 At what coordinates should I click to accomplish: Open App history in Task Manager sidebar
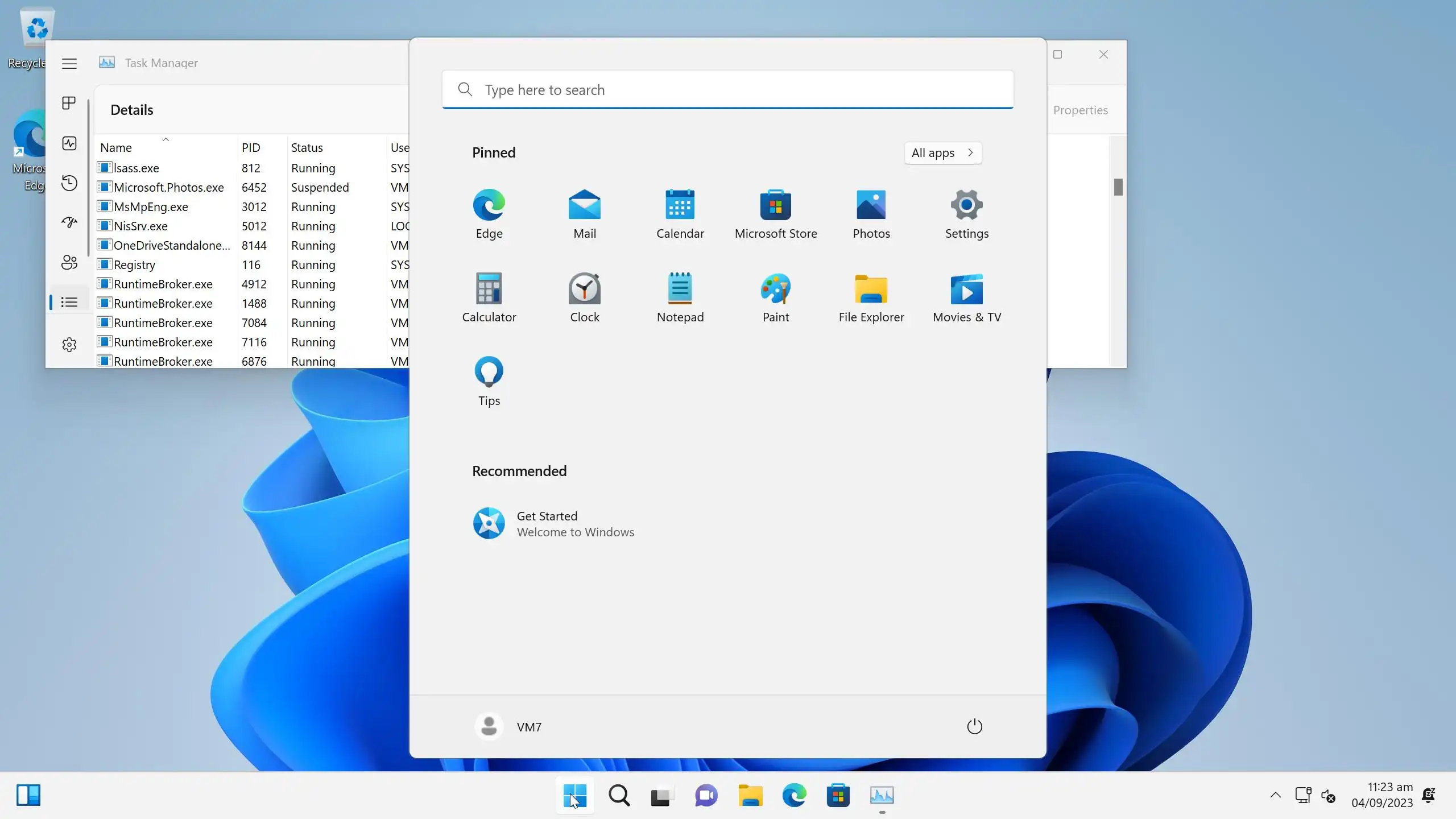[x=69, y=183]
